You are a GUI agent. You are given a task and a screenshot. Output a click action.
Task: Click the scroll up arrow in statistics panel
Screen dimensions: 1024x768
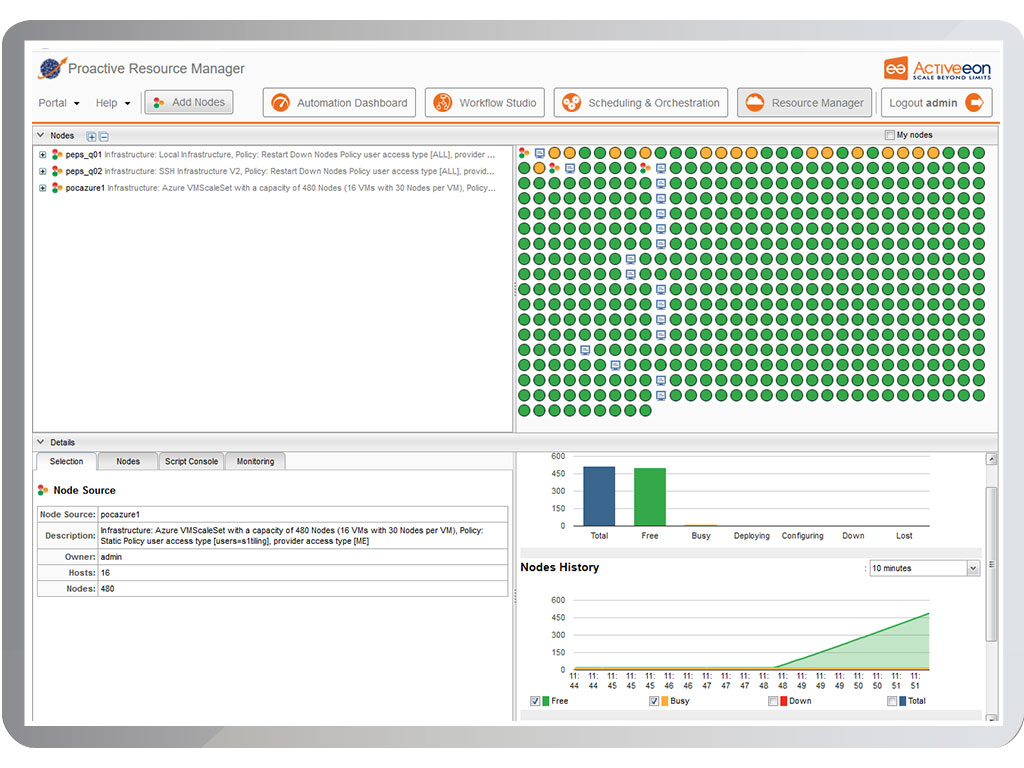click(991, 459)
